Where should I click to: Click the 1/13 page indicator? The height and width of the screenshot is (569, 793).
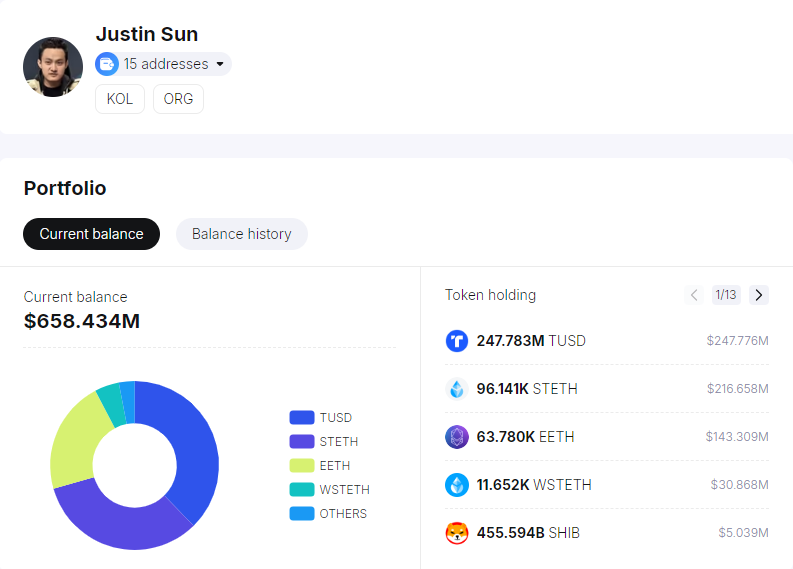(x=725, y=295)
